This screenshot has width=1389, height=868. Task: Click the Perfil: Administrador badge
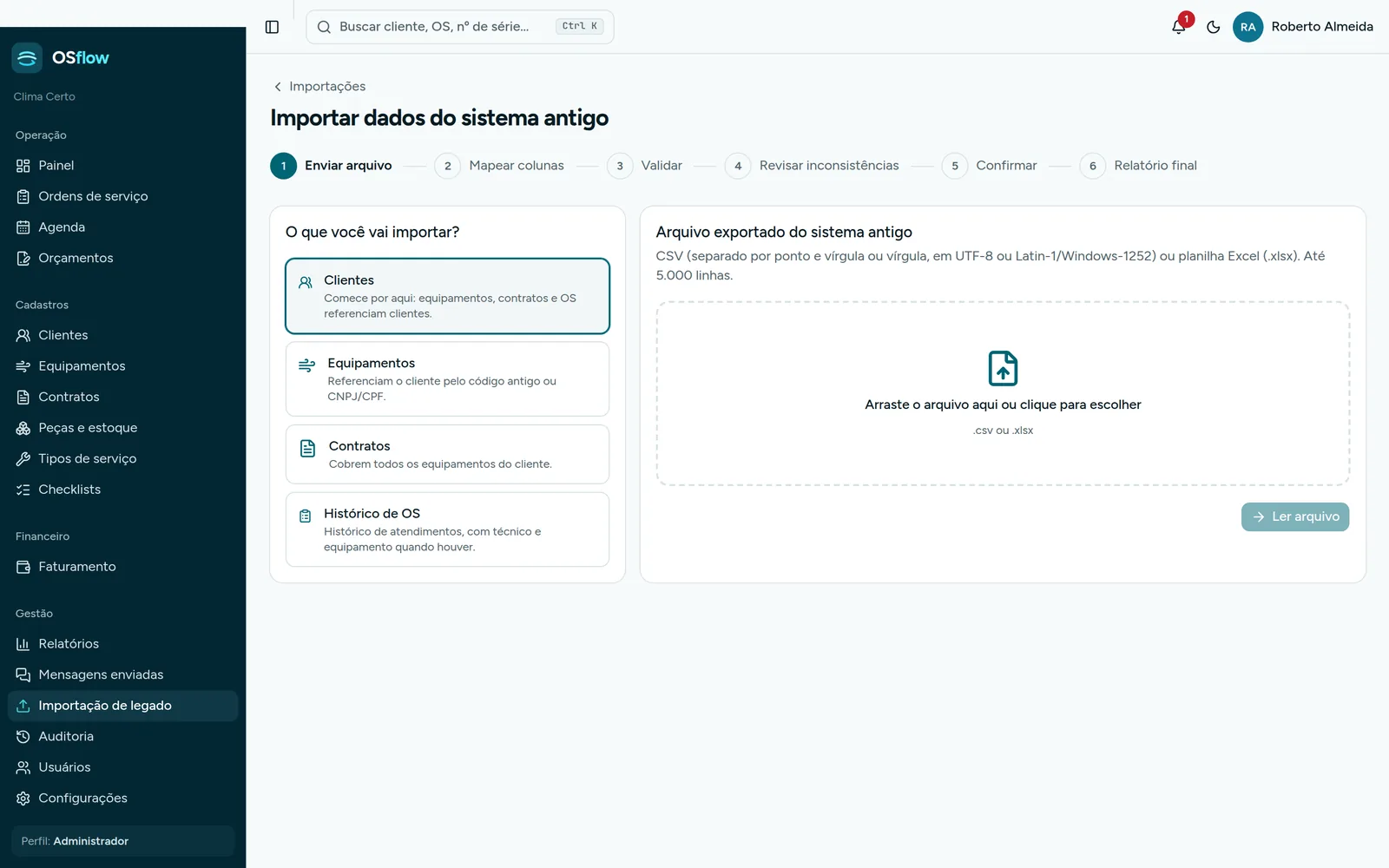point(122,841)
